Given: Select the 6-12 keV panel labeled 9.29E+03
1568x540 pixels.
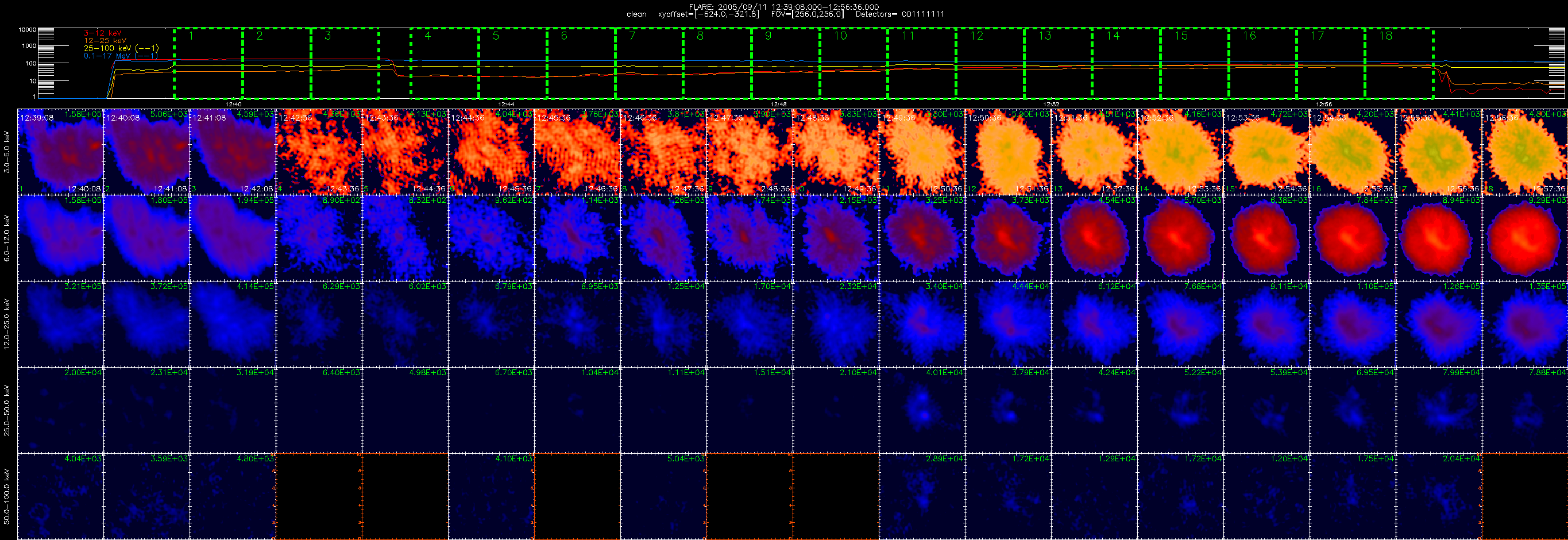Looking at the screenshot, I should 1525,238.
